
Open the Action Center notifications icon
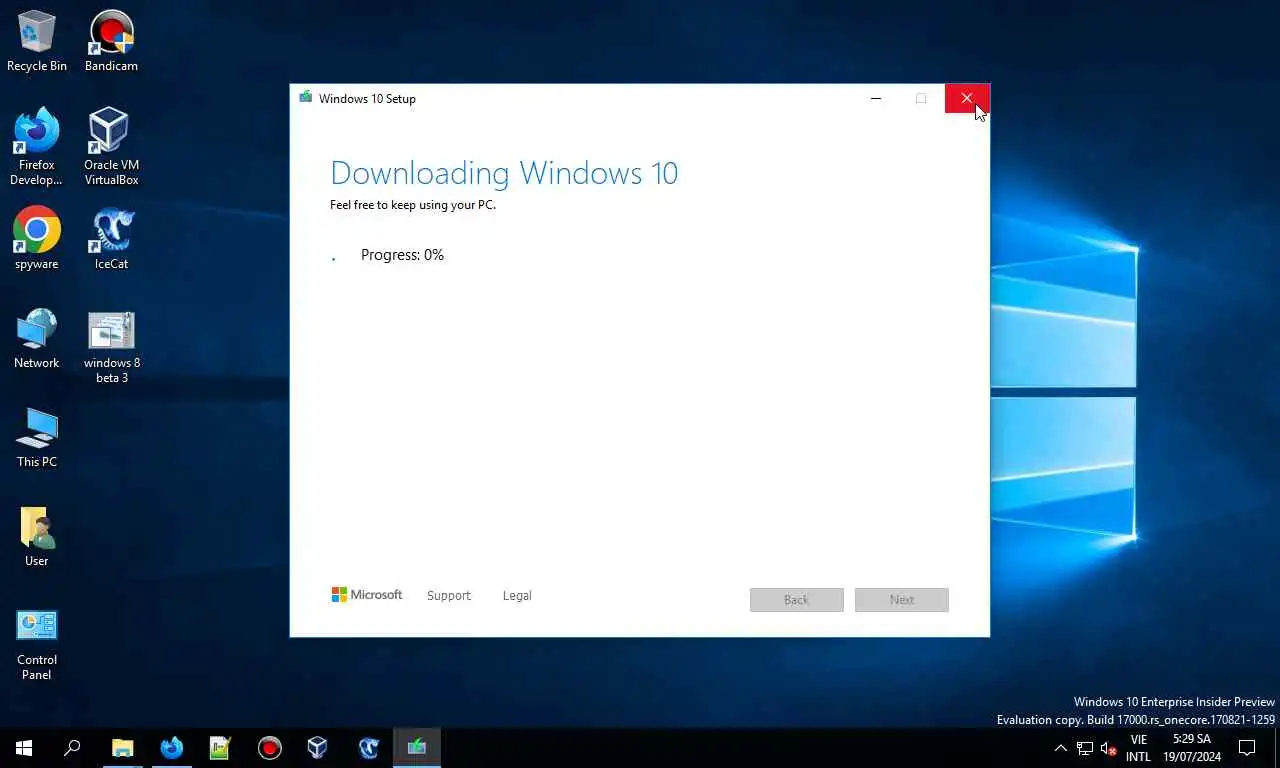coord(1247,747)
